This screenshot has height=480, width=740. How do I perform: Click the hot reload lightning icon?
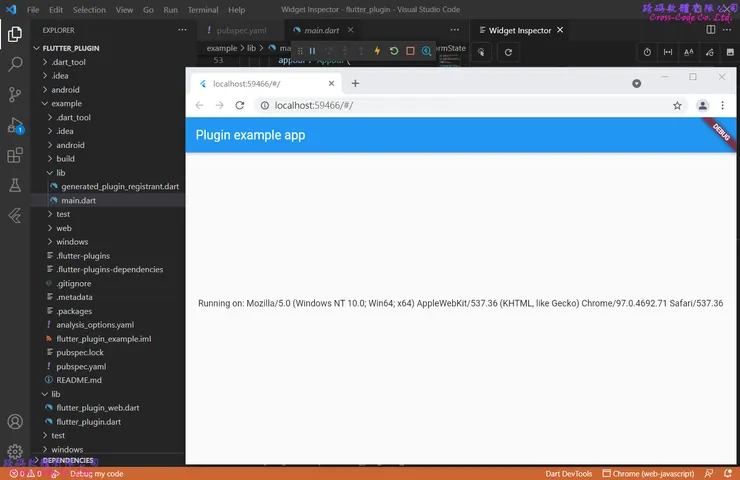click(x=377, y=51)
